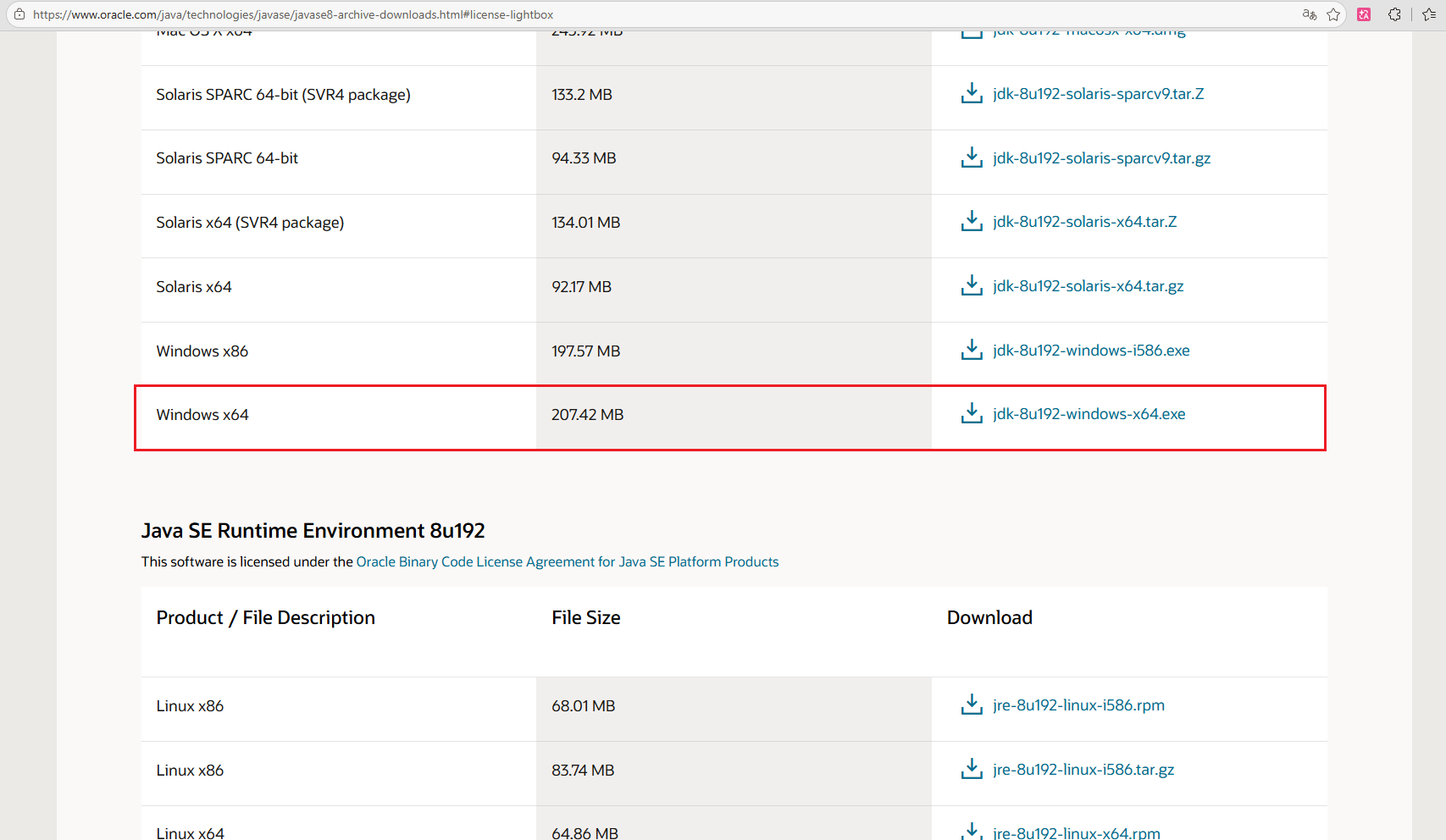Click the '197.57 MB' file size
The height and width of the screenshot is (840, 1446).
click(586, 351)
